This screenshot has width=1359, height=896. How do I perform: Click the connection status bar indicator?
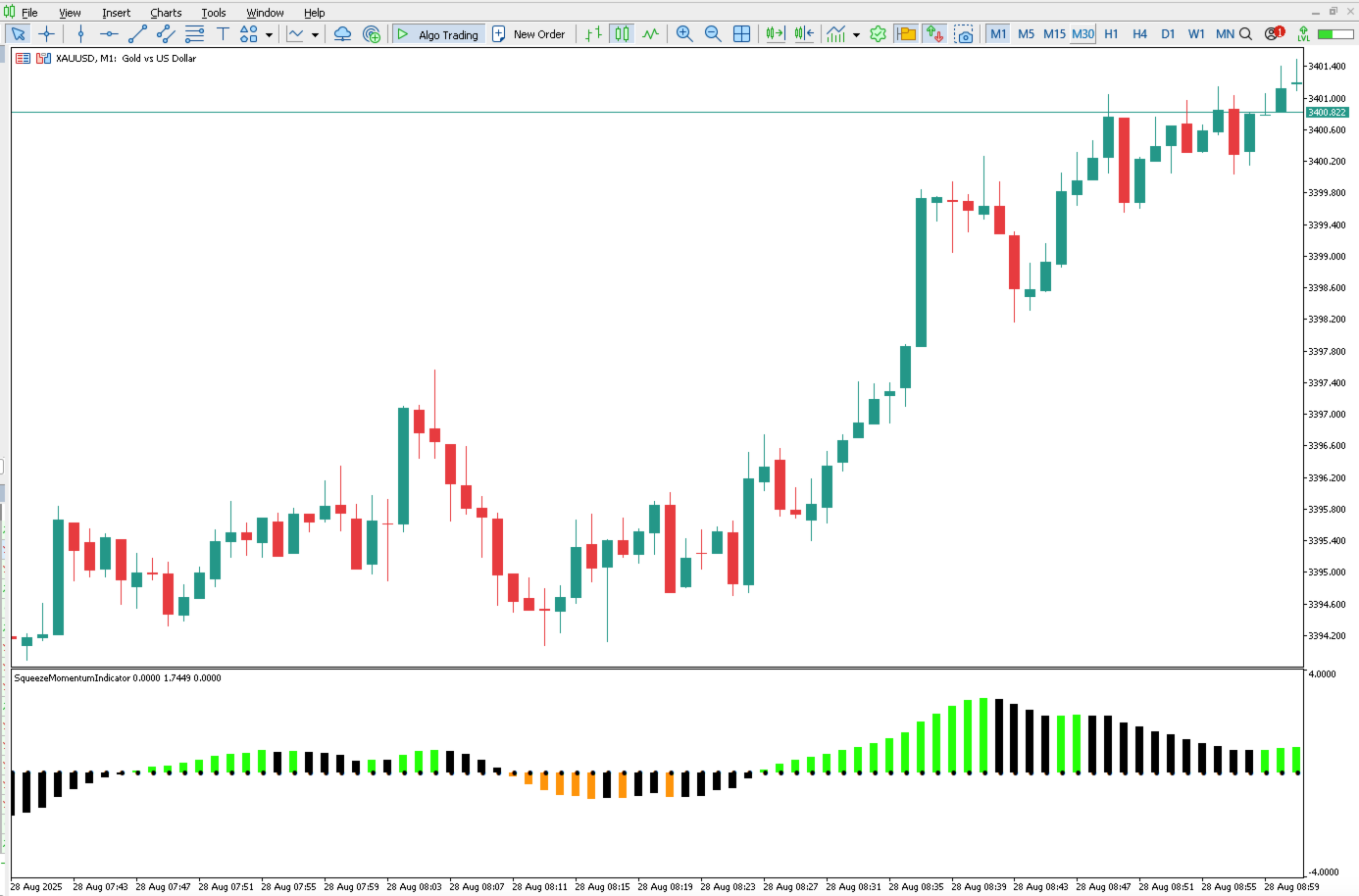click(1335, 34)
